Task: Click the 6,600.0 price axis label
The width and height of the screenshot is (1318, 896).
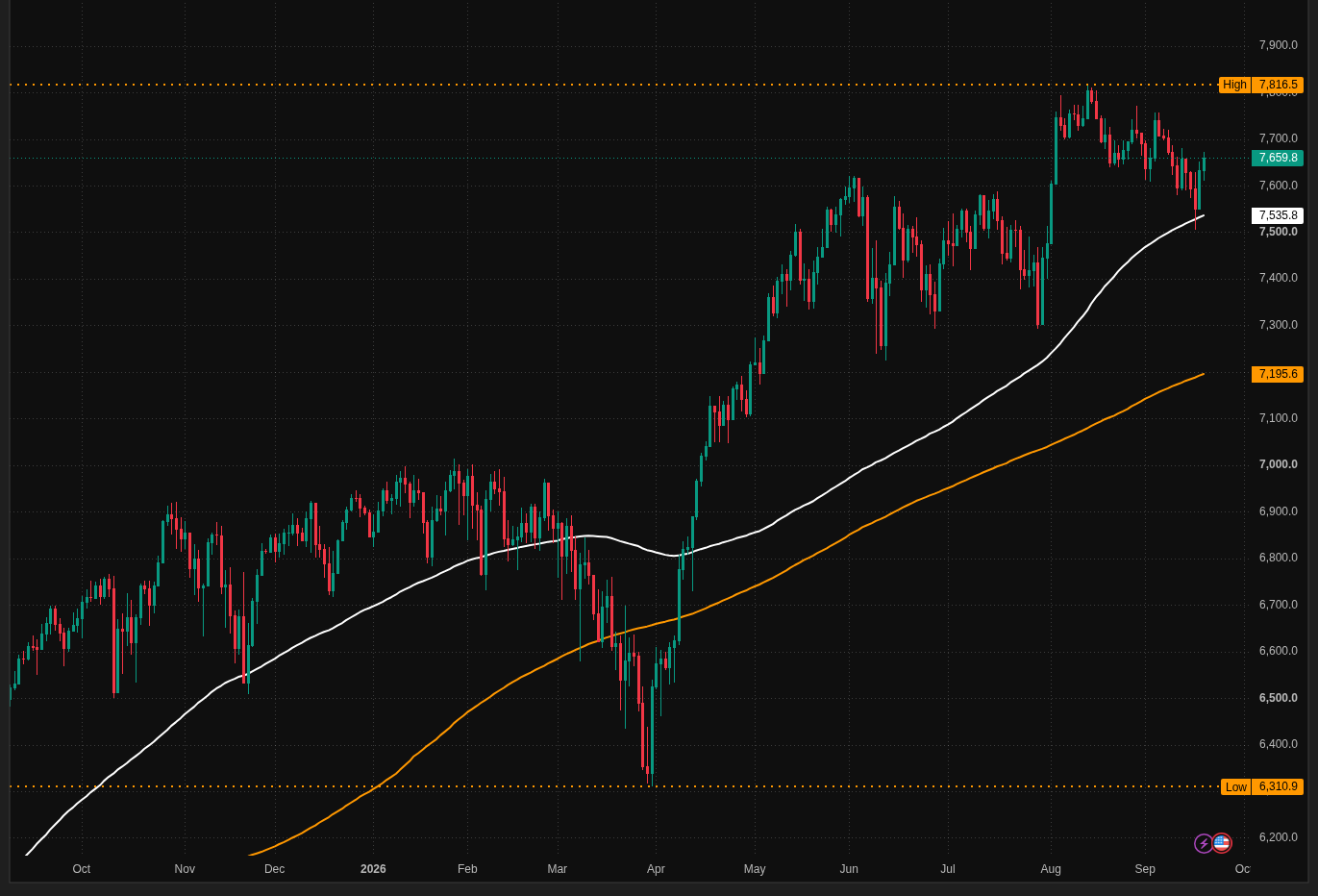Action: coord(1278,651)
